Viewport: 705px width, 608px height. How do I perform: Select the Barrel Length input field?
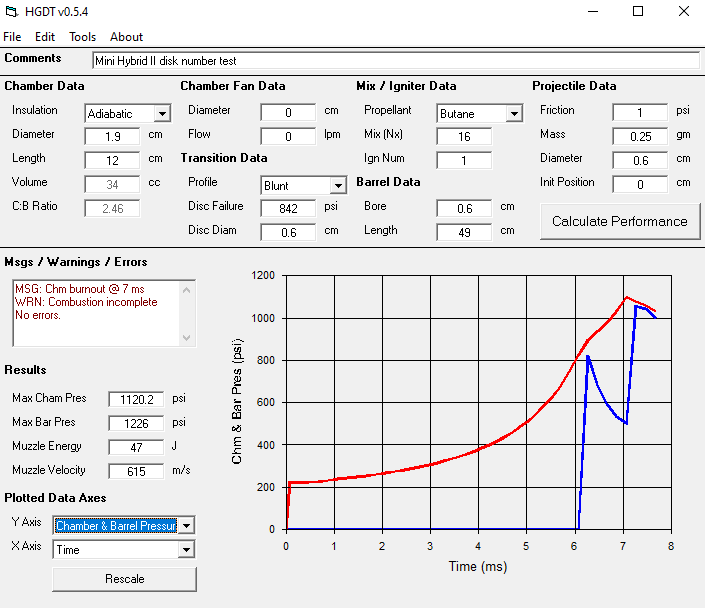click(464, 232)
